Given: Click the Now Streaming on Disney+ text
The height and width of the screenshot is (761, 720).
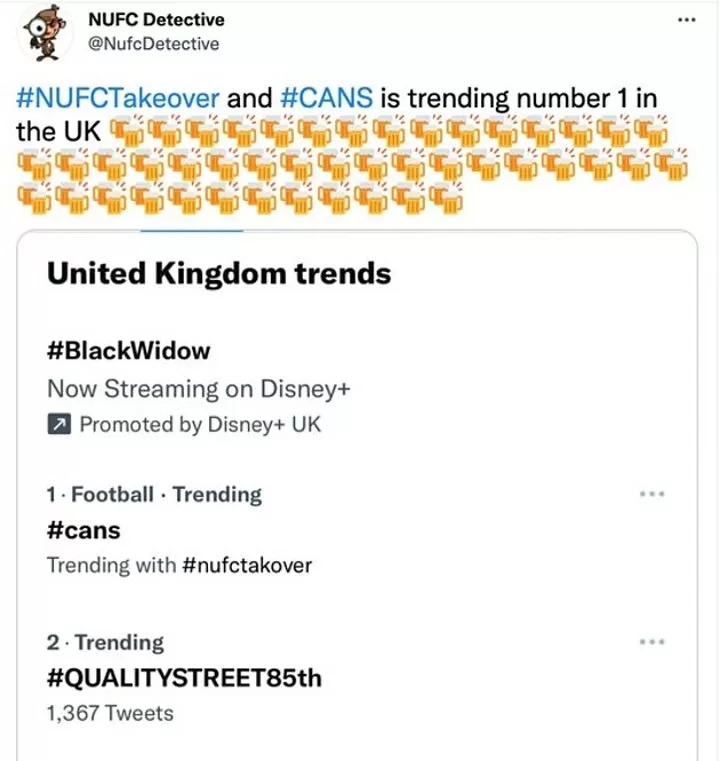Looking at the screenshot, I should [199, 389].
